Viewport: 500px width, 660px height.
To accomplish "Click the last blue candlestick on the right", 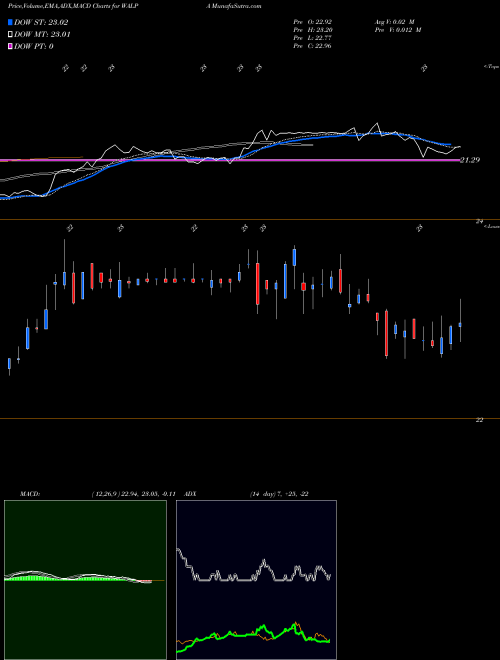I will (460, 325).
